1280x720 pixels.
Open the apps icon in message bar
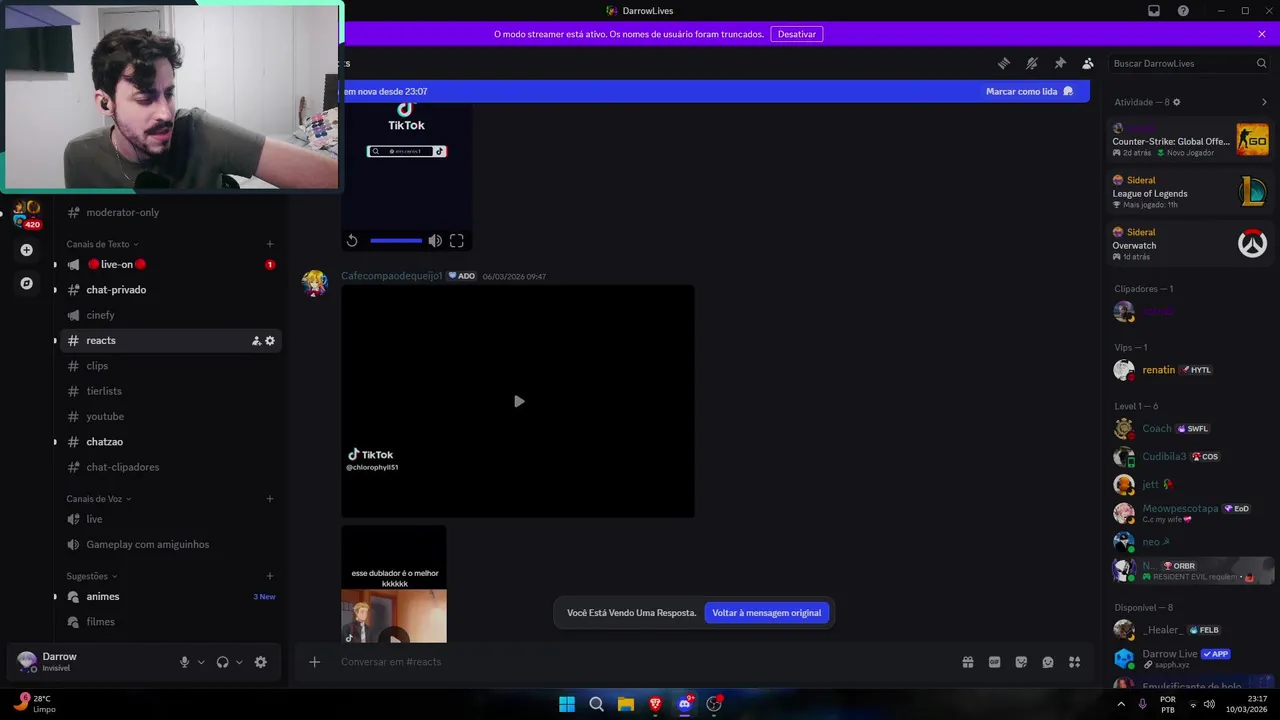(1075, 662)
